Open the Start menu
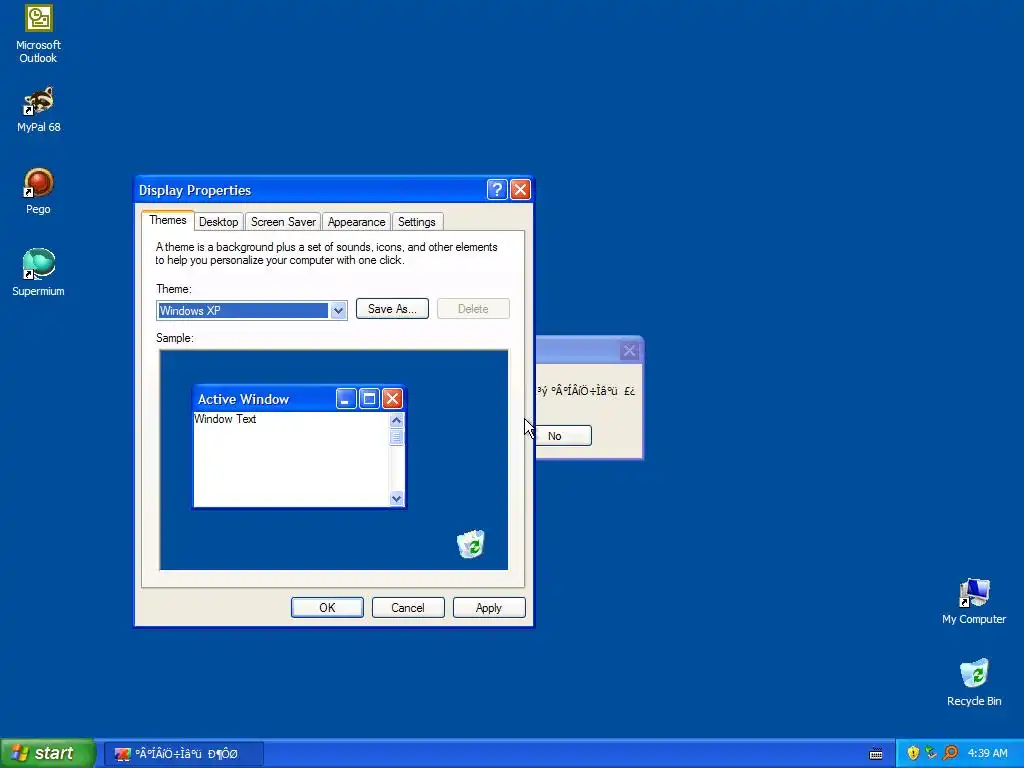This screenshot has height=768, width=1024. pos(47,753)
